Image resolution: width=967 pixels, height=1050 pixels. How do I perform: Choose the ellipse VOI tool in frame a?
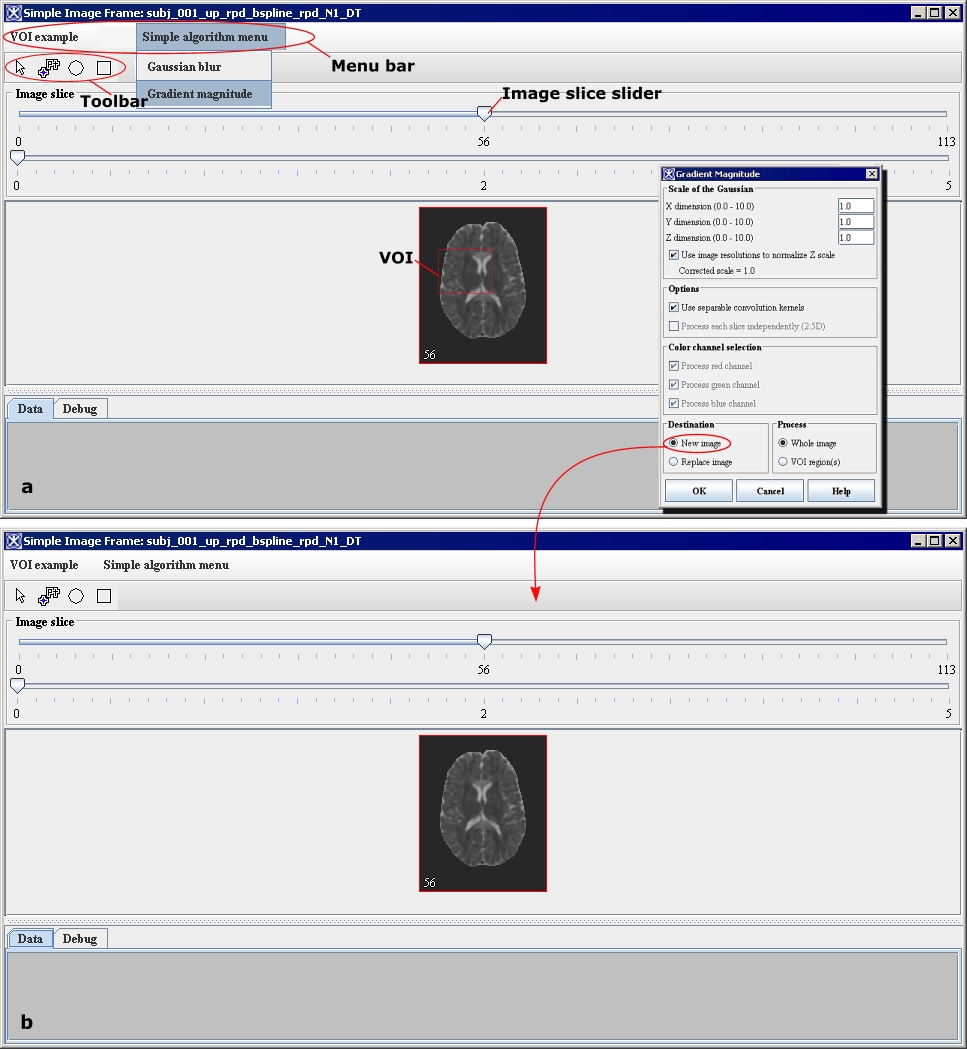pyautogui.click(x=76, y=68)
